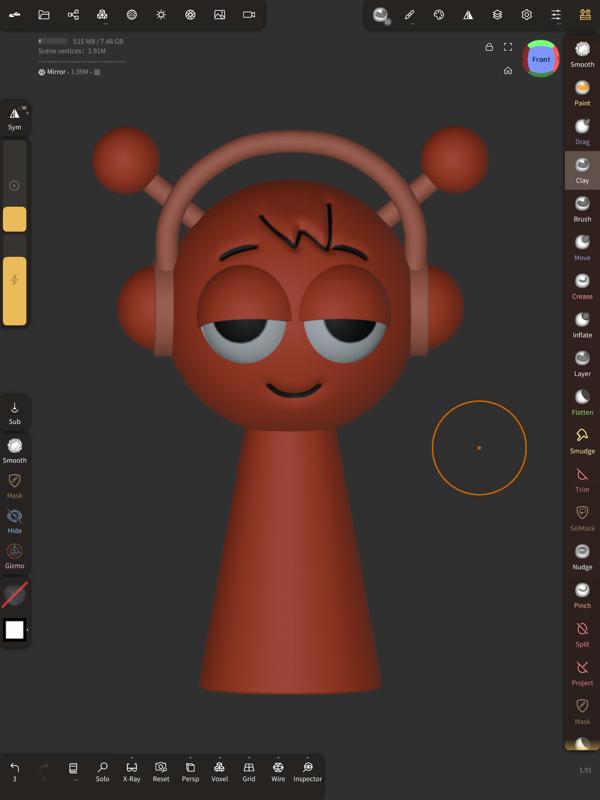Open the brush material sphere menu in right top bar
Screen dimensions: 600x800
(381, 15)
